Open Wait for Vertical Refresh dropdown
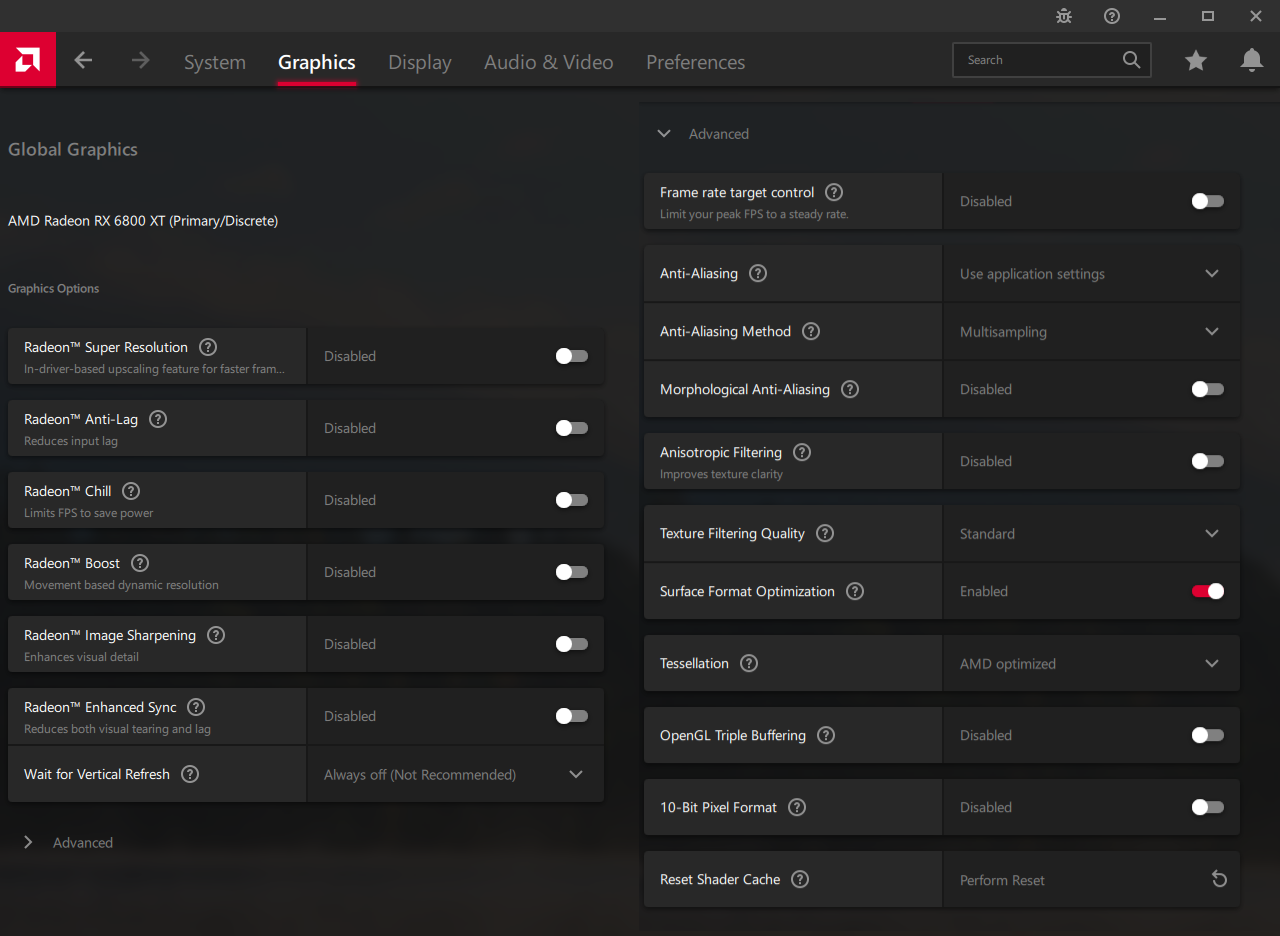Screen dimensions: 1280x936 point(455,774)
